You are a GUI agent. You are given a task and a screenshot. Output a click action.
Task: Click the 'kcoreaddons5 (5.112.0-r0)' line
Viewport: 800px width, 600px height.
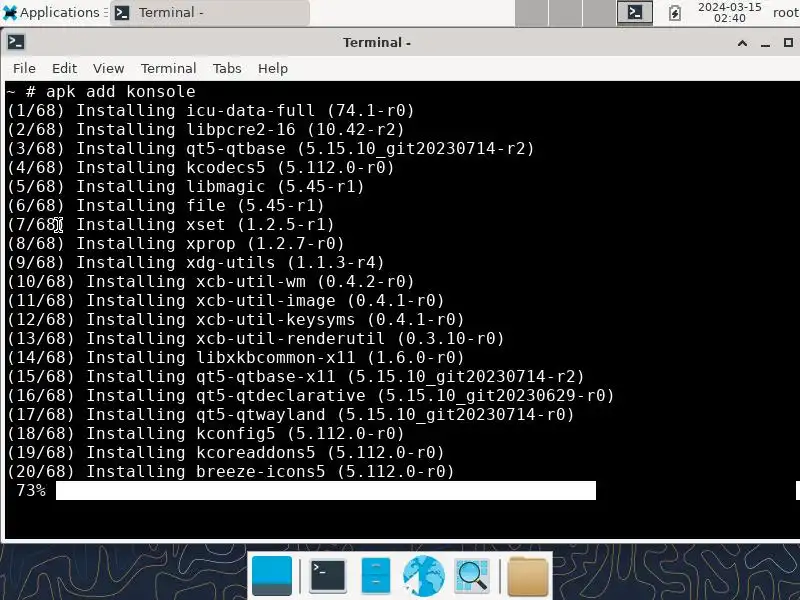coord(226,453)
